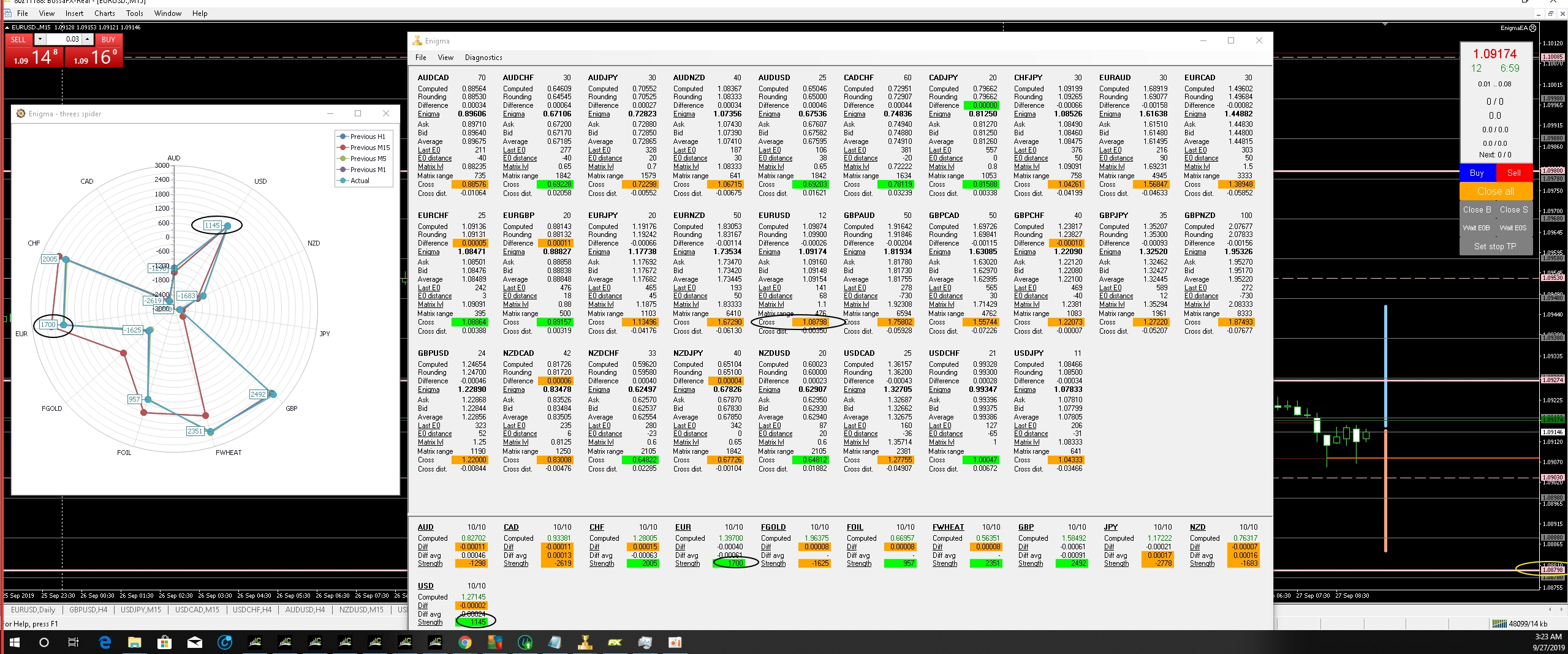Open View menu in Enigma window
Image resolution: width=1568 pixels, height=654 pixels.
pos(445,58)
